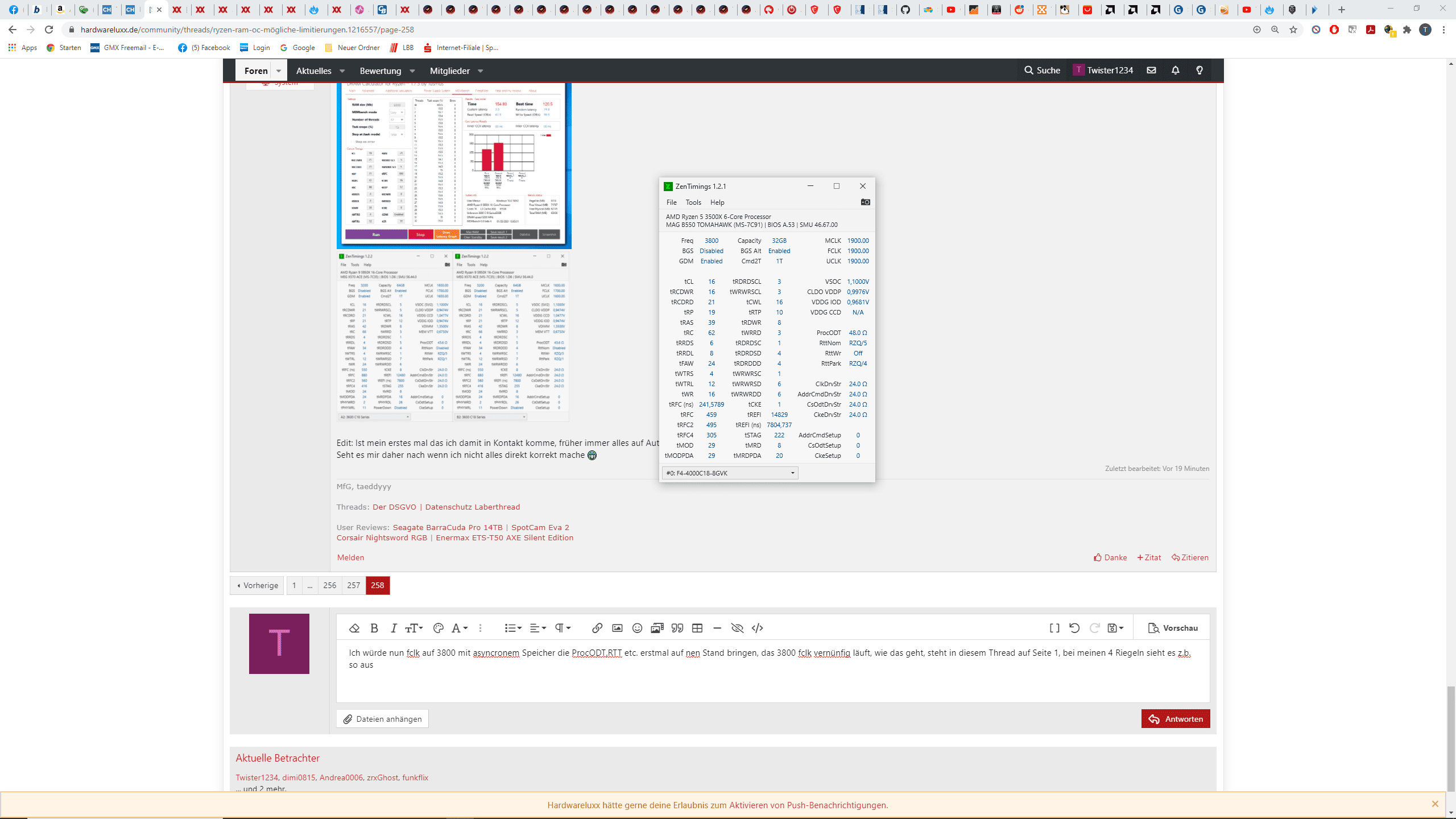Open Seagate BarraCuda Pro 14TB review
The height and width of the screenshot is (819, 1456).
448,527
